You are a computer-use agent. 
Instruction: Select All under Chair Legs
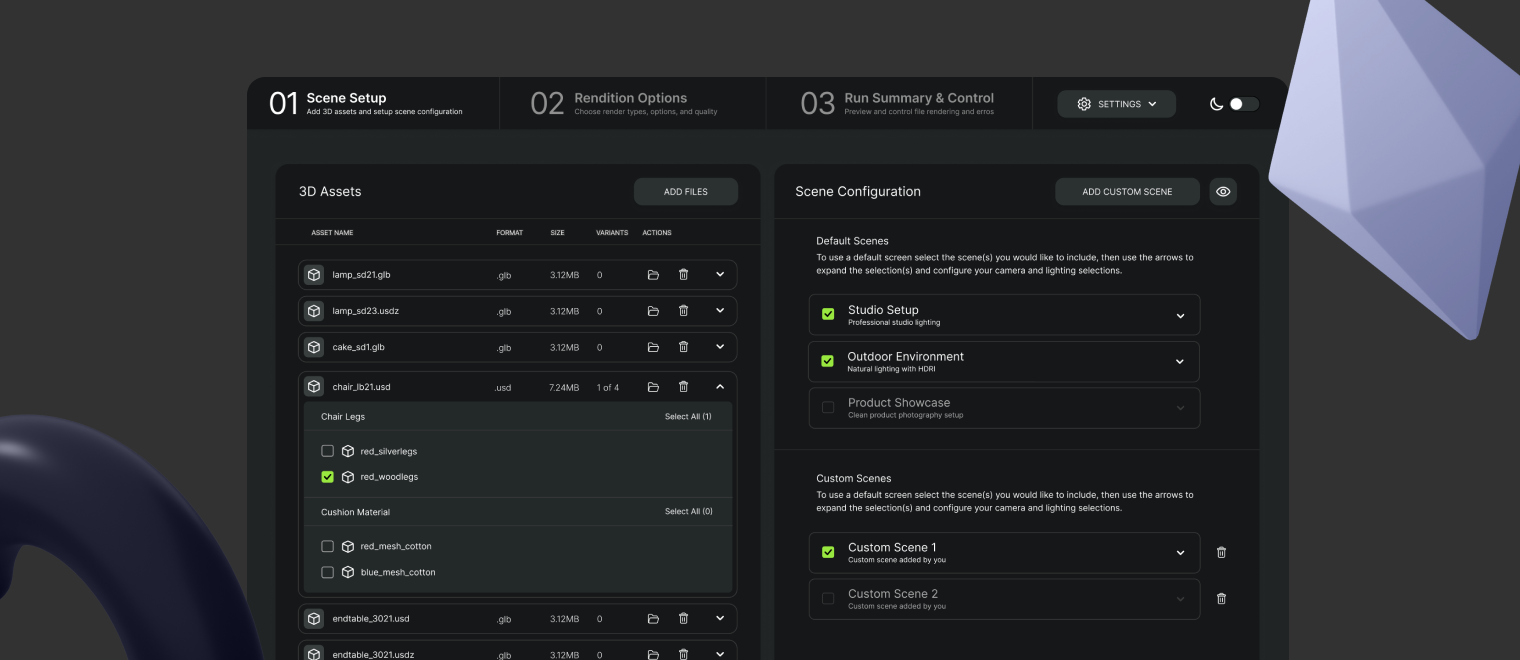688,416
